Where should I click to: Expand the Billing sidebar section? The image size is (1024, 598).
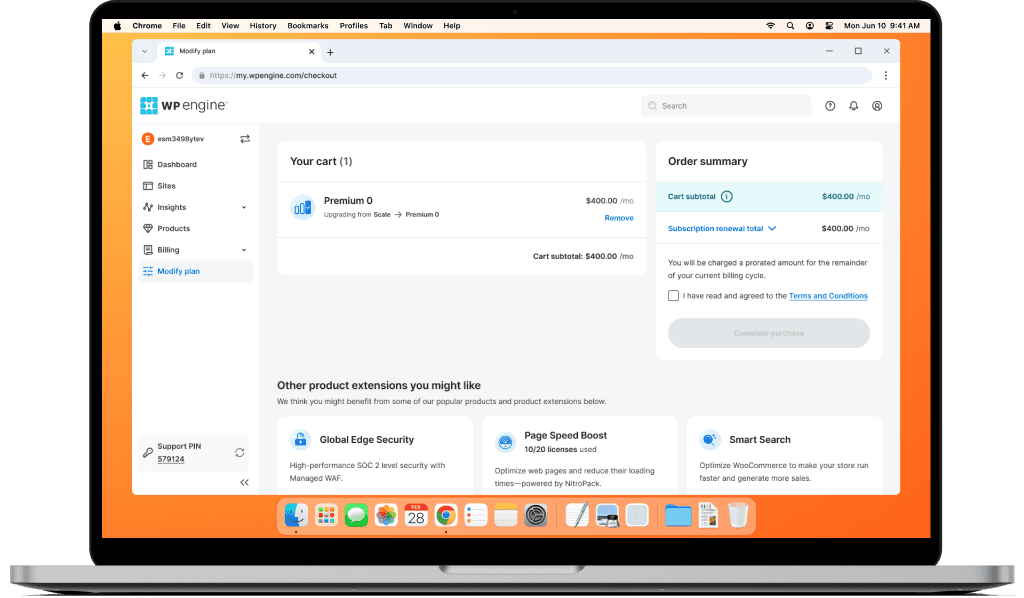tap(244, 250)
